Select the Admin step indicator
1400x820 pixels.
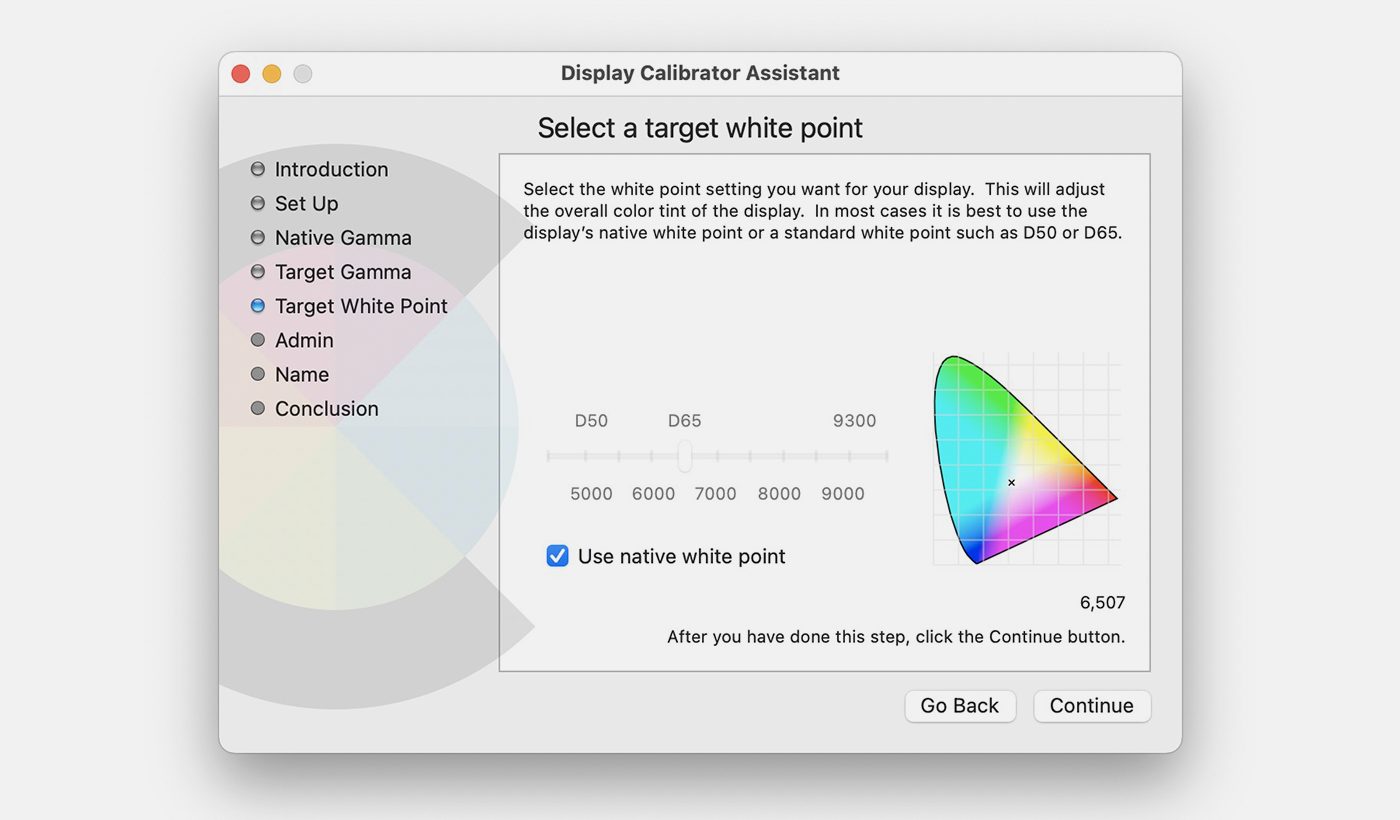(x=258, y=340)
